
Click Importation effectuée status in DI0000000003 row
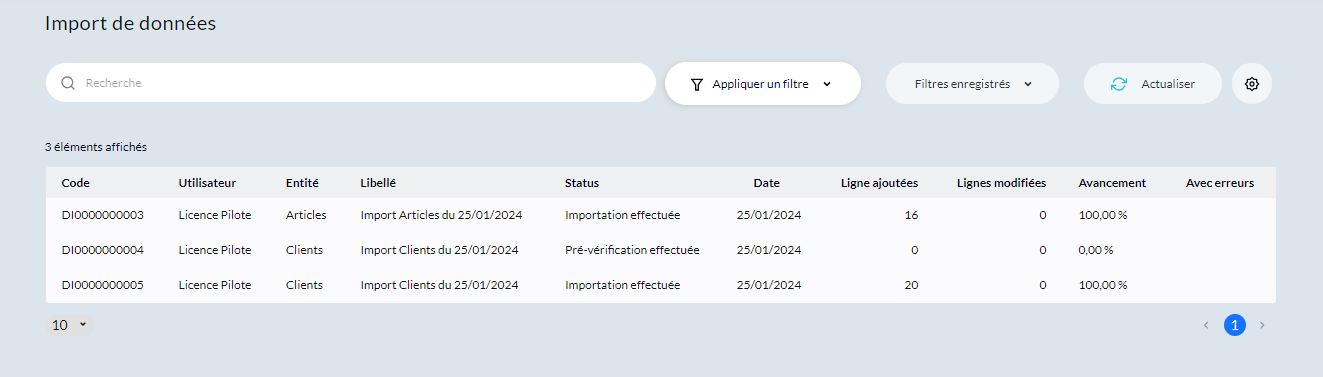point(622,215)
